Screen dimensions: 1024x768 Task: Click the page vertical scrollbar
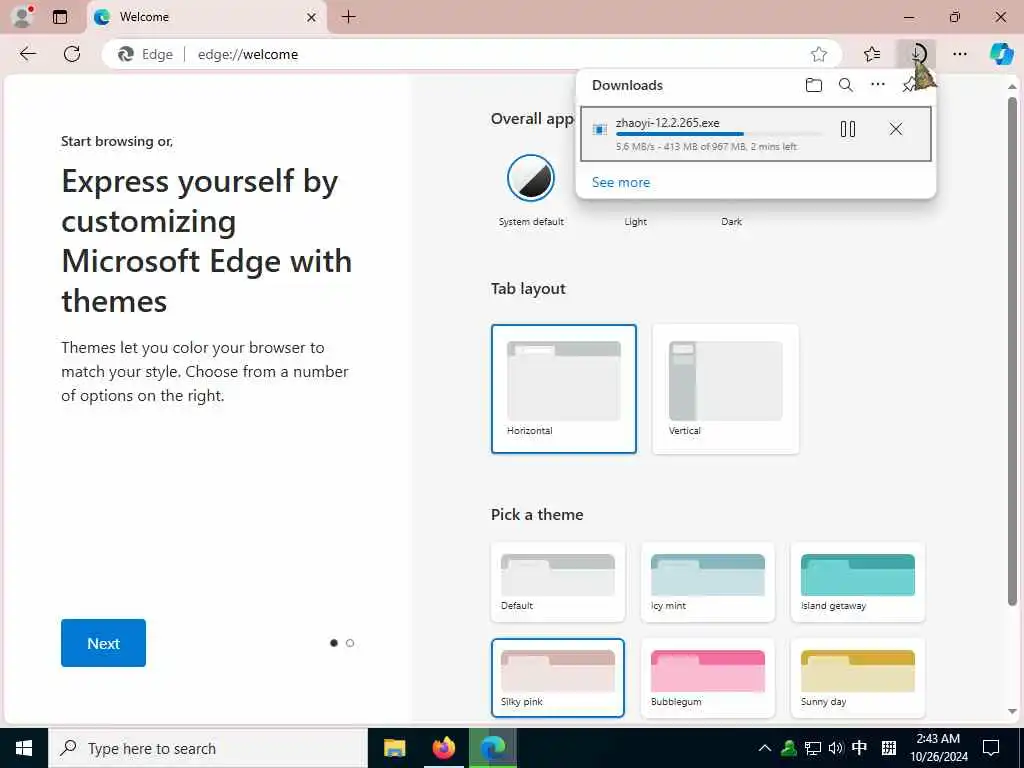coord(1012,353)
